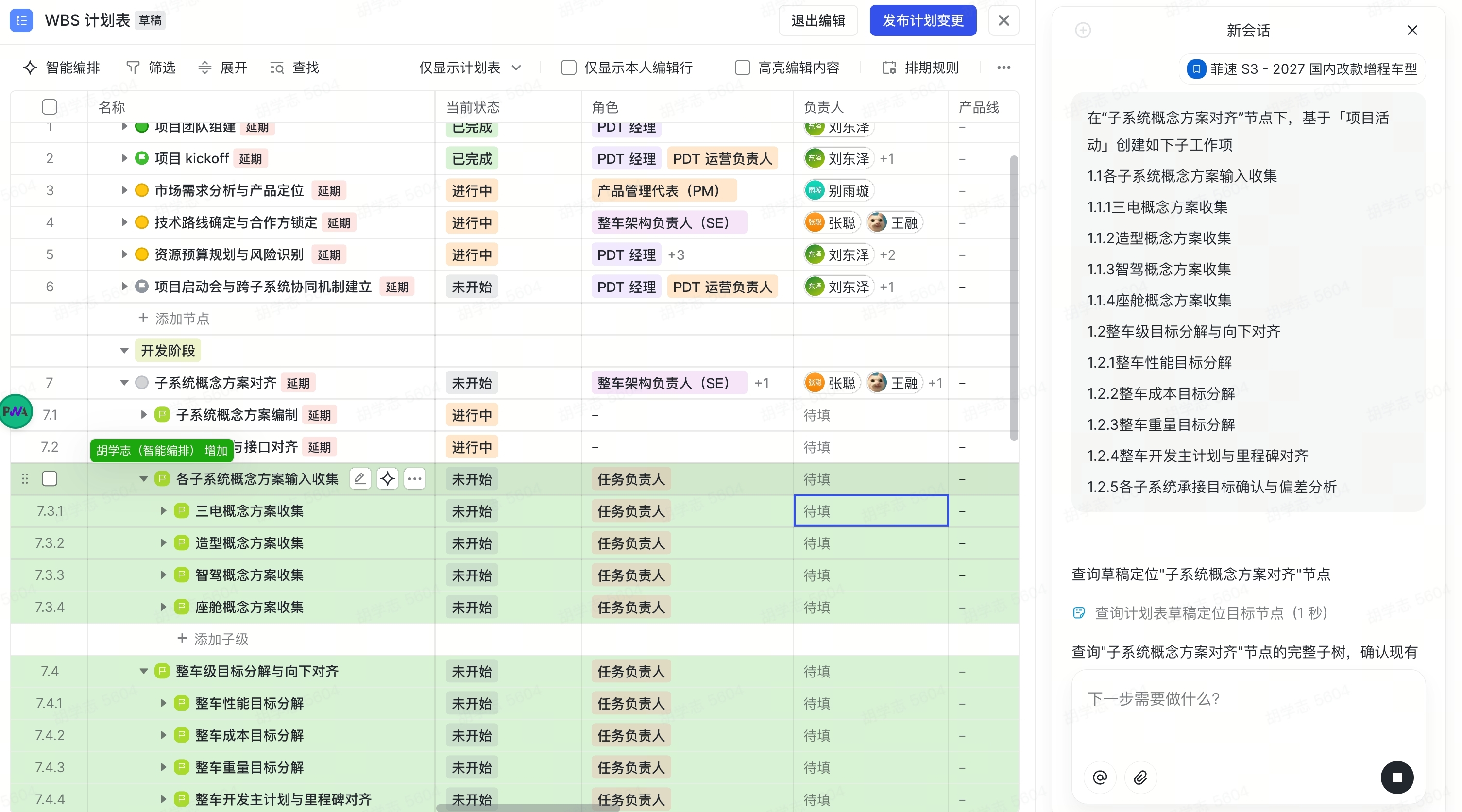Expand the 子系统概念方案编制 row
This screenshot has width=1462, height=812.
[144, 415]
